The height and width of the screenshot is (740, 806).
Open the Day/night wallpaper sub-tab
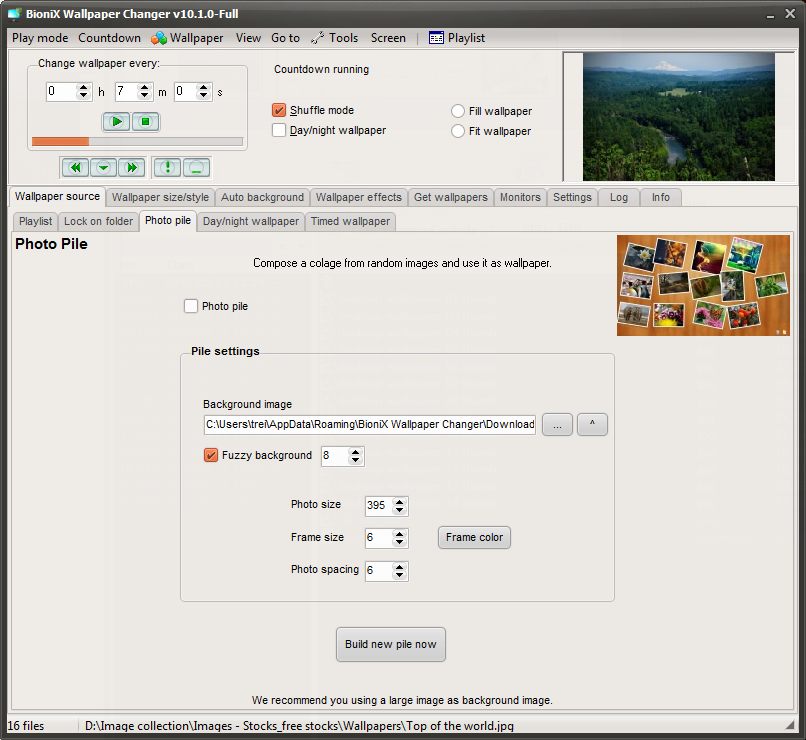[250, 221]
